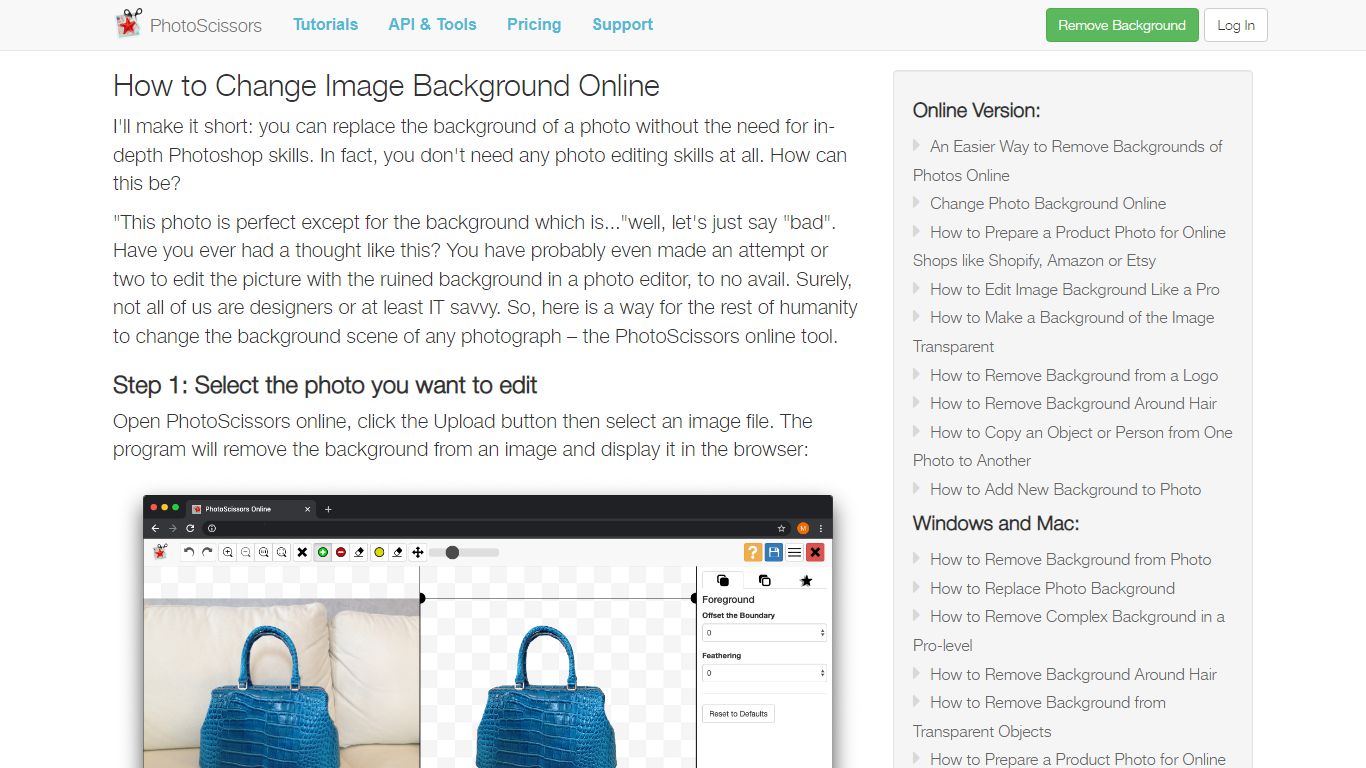
Task: Open the Tutorials menu item
Action: coord(325,24)
